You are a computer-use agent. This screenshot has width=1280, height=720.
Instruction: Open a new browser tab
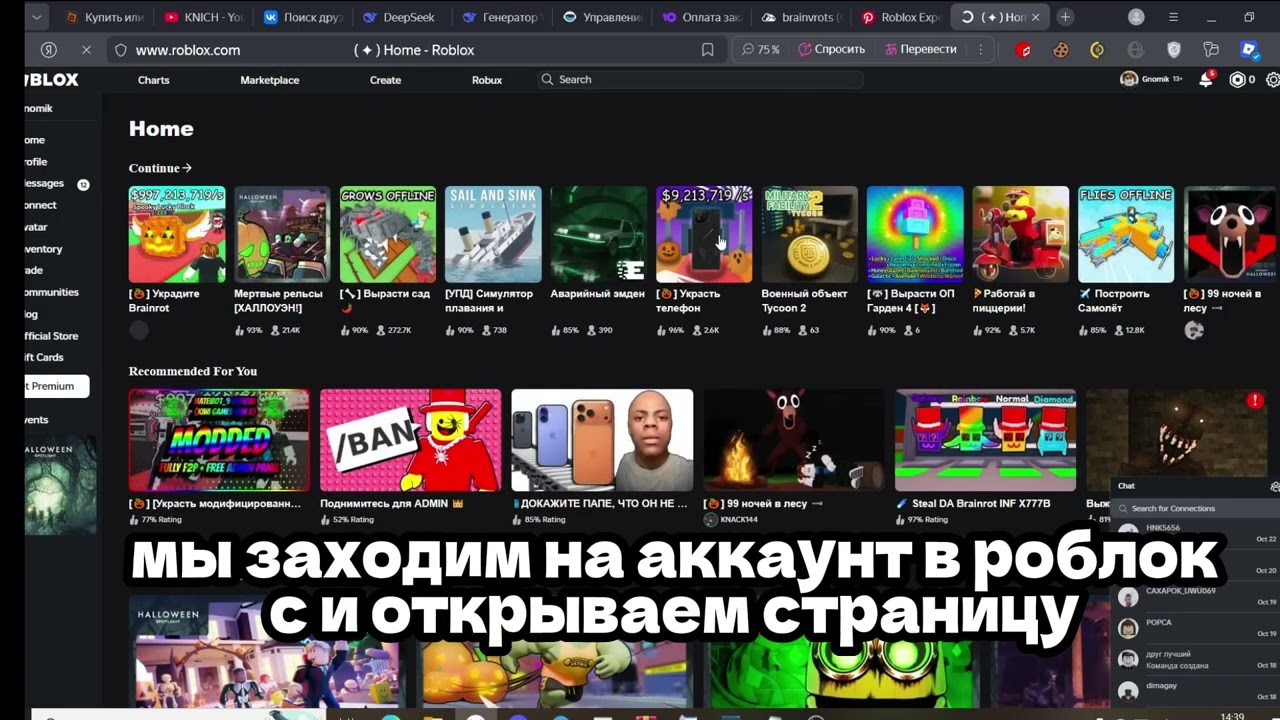1065,17
